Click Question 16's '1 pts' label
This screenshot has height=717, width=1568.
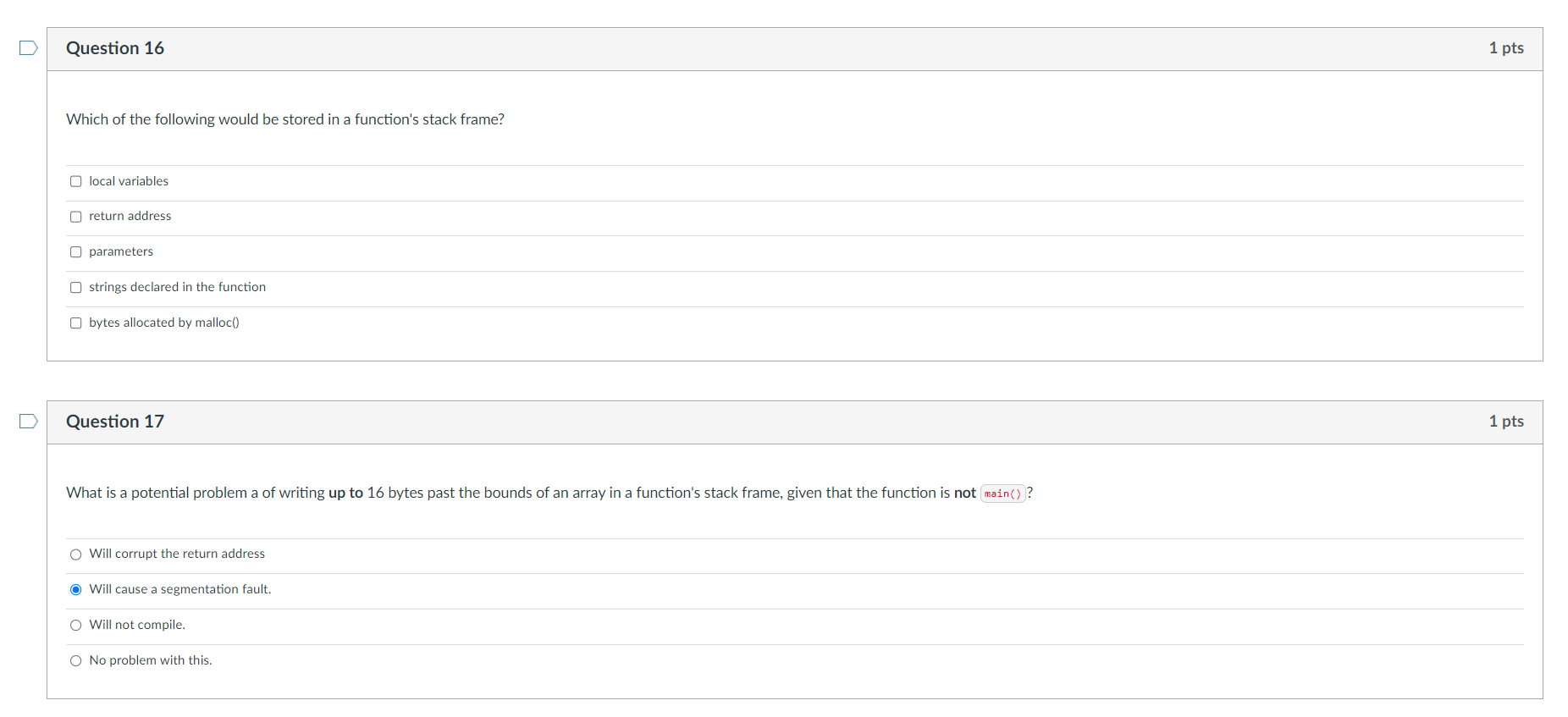point(1506,48)
